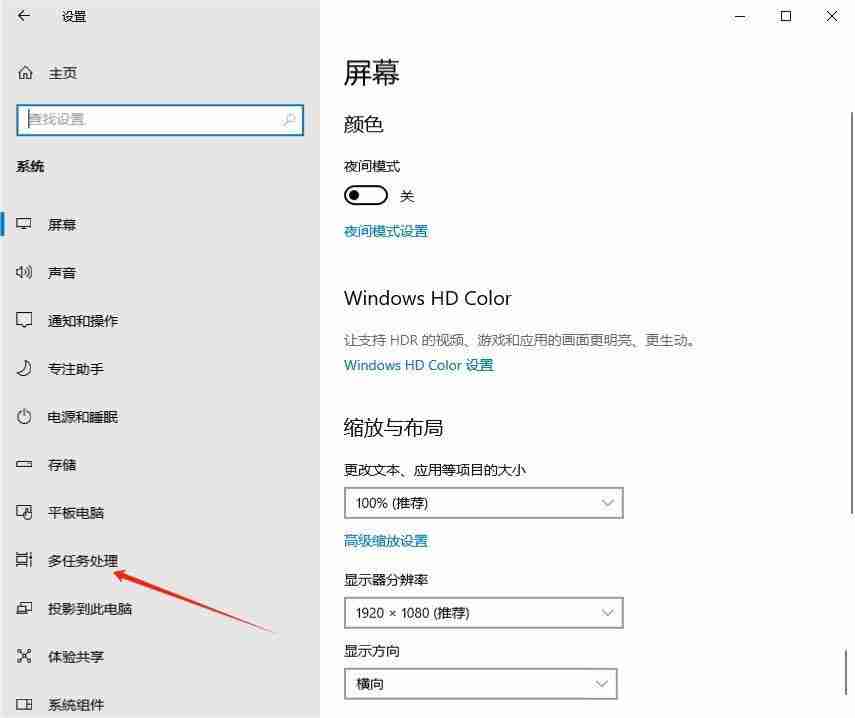Toggle 夜间模式 on
The width and height of the screenshot is (855, 718).
coord(365,195)
